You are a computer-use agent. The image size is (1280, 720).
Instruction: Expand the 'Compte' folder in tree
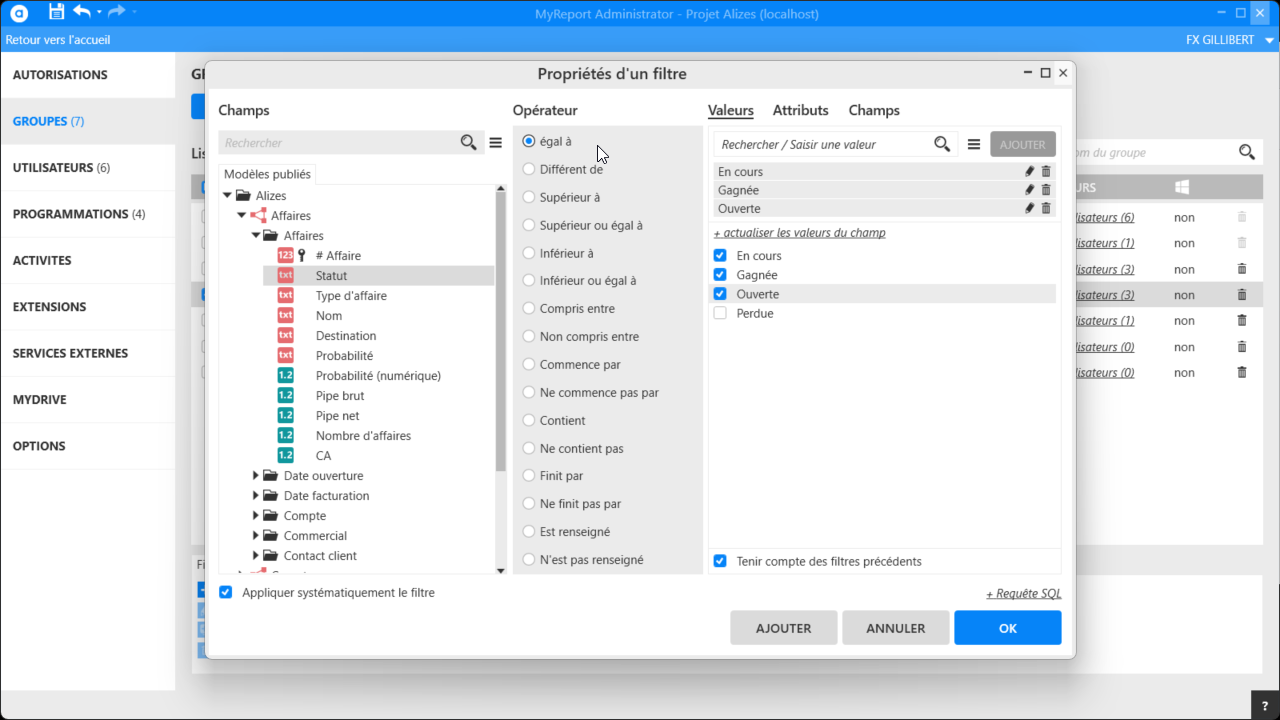256,516
